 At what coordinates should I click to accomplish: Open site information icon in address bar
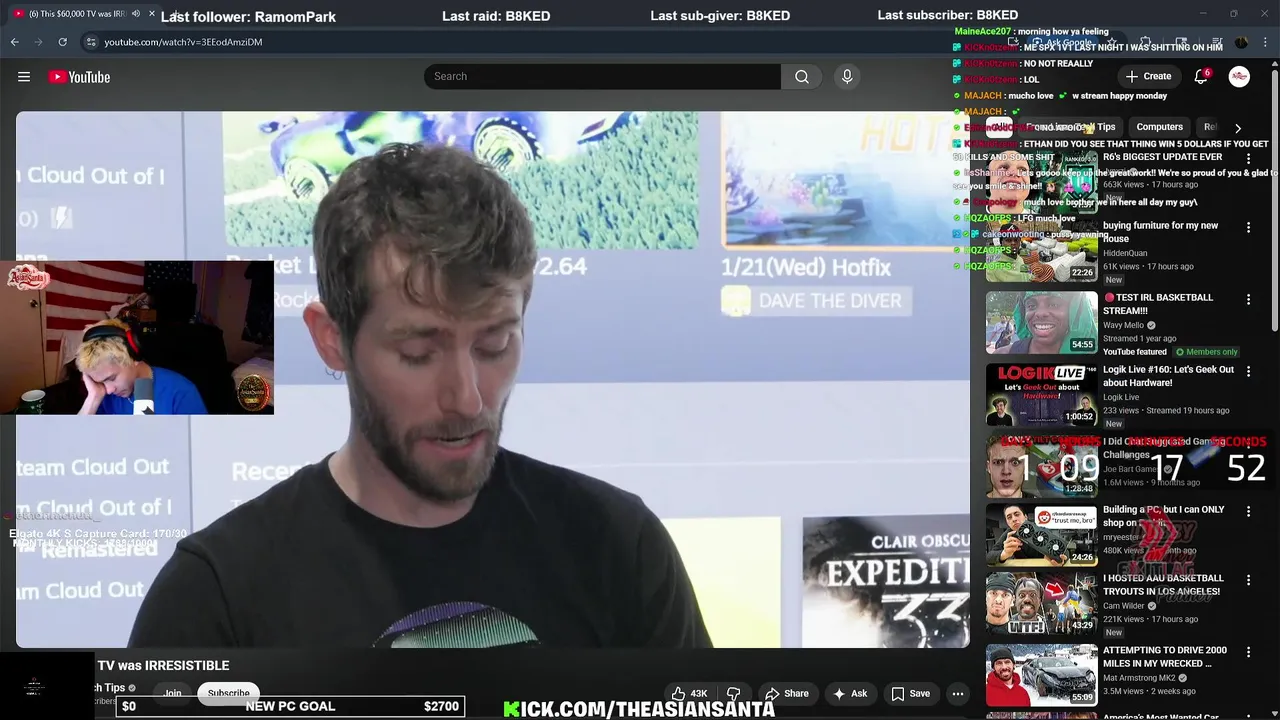coord(91,42)
